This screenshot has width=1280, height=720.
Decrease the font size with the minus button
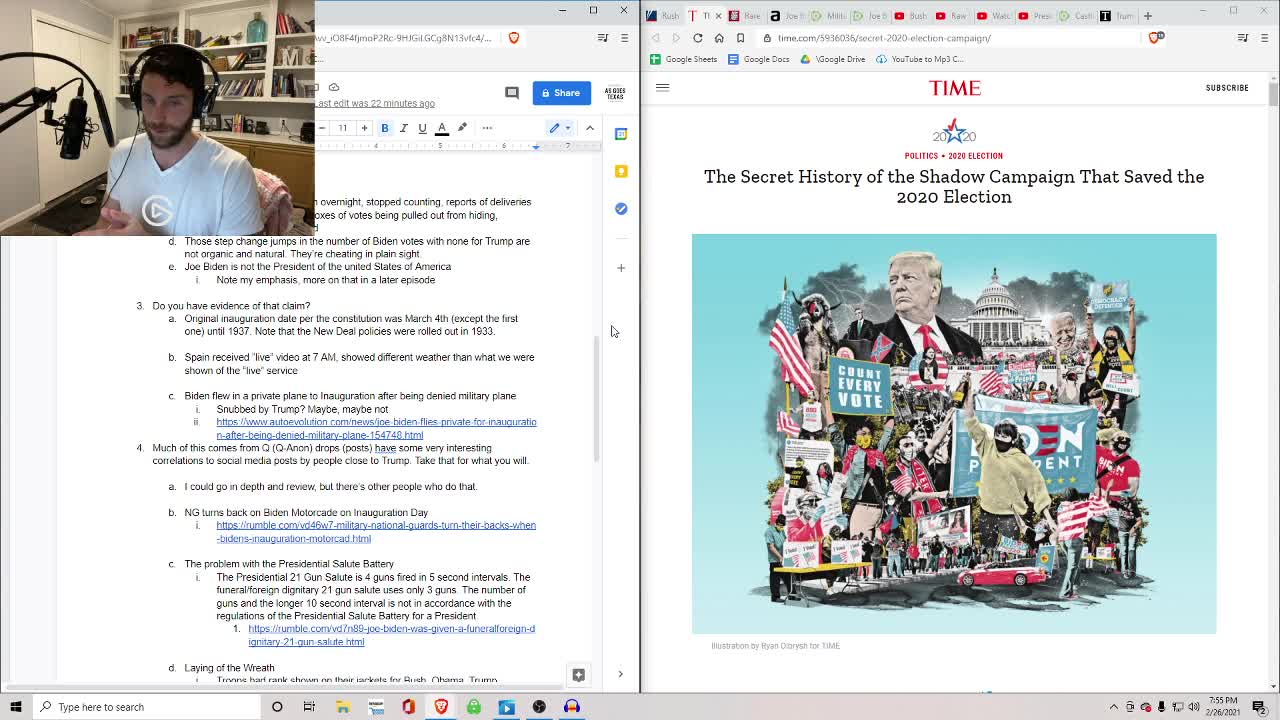322,128
